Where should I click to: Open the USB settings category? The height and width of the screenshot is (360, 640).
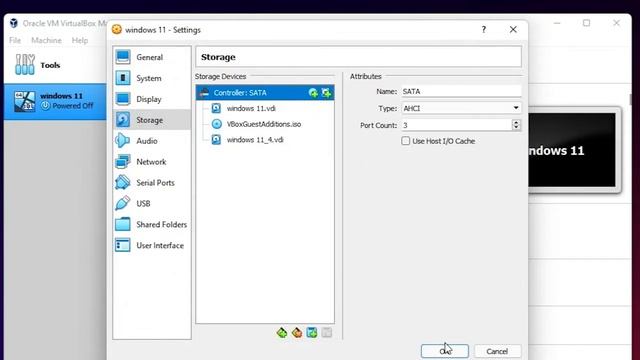pyautogui.click(x=151, y=203)
